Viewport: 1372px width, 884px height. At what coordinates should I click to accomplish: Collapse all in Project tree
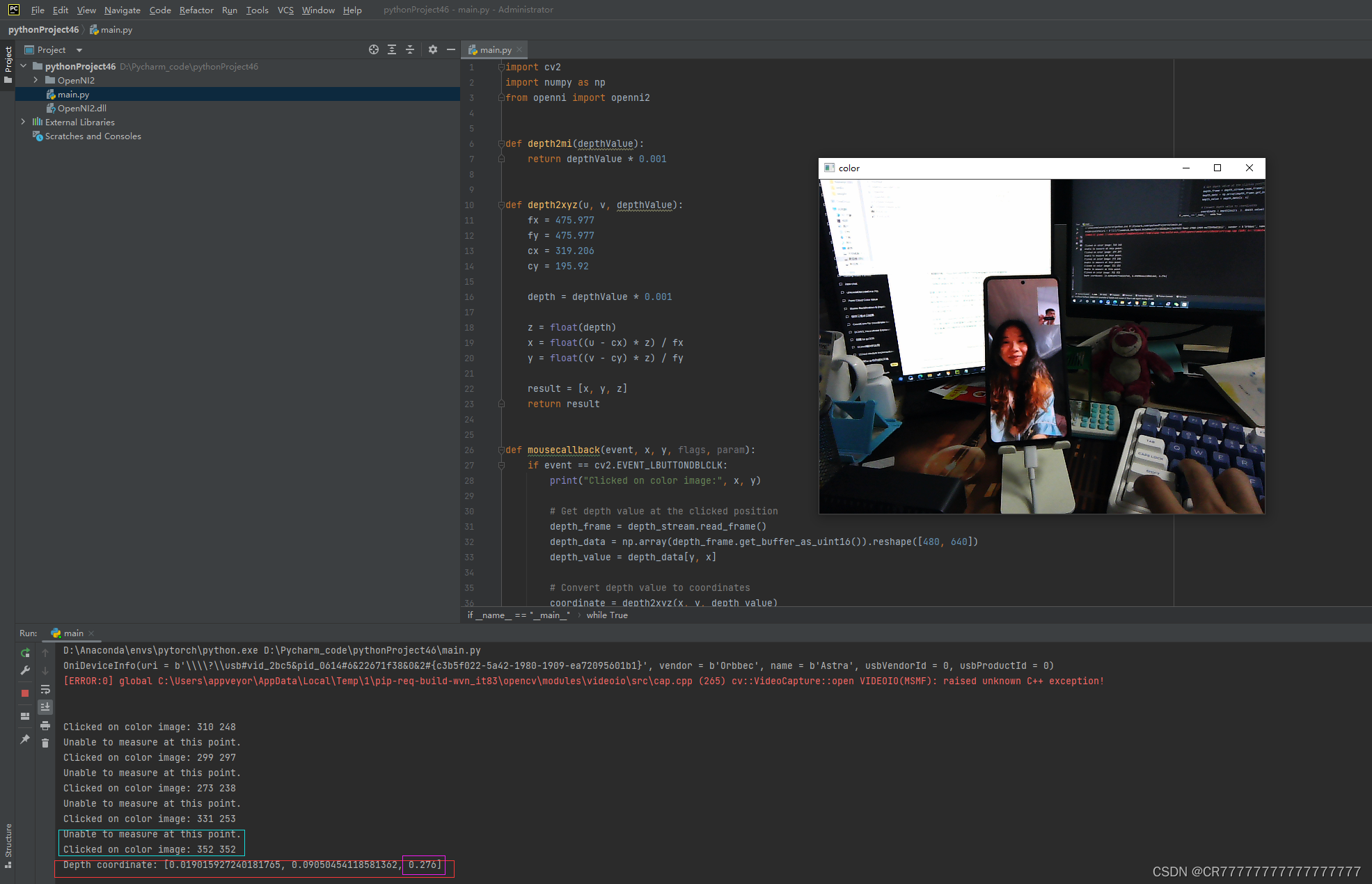pyautogui.click(x=410, y=49)
